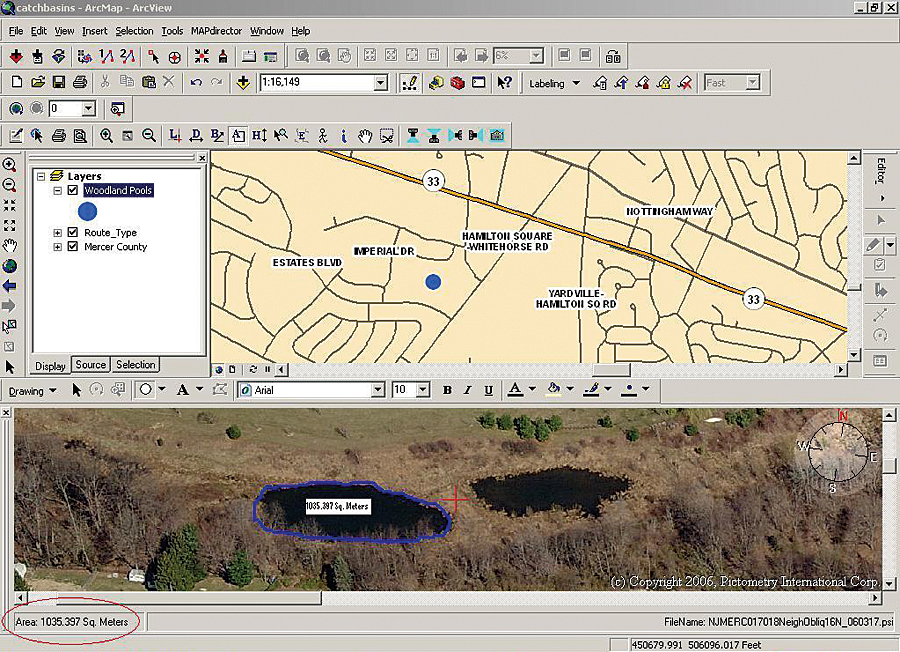The width and height of the screenshot is (900, 652).
Task: Open the Selection menu
Action: pos(134,31)
